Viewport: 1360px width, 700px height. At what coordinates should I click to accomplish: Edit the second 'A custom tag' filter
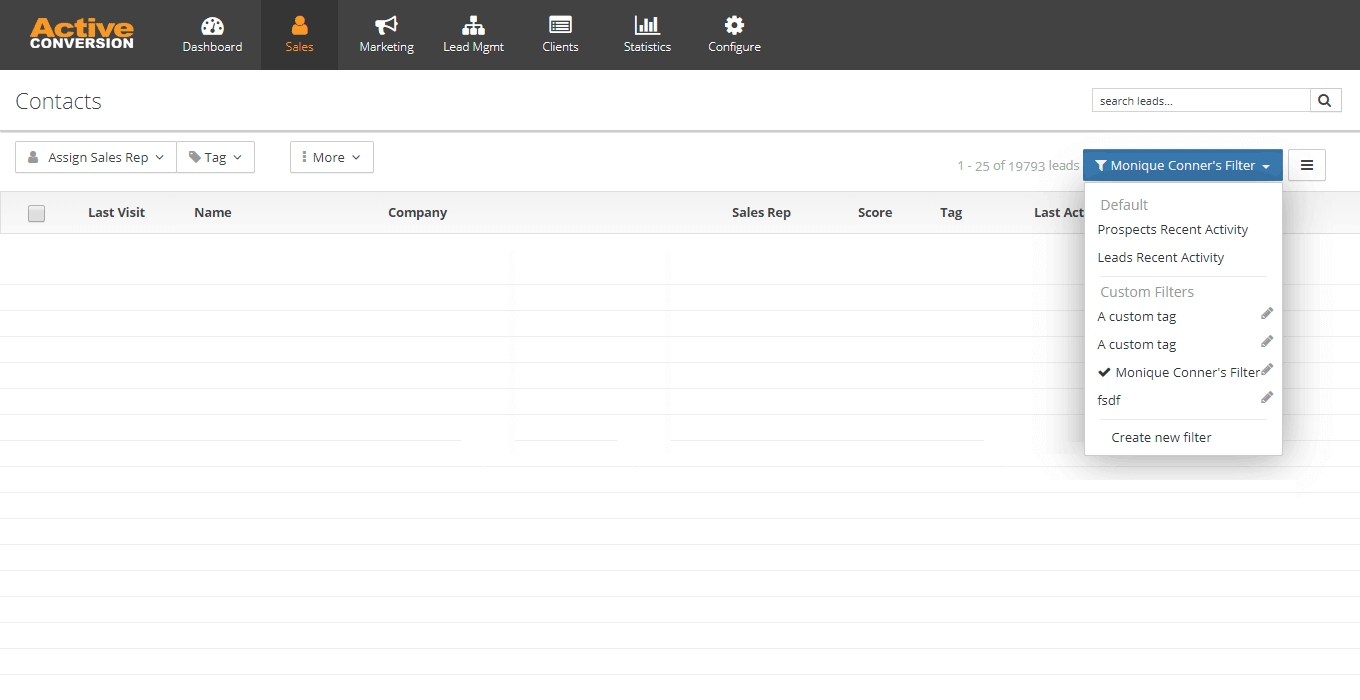tap(1267, 342)
